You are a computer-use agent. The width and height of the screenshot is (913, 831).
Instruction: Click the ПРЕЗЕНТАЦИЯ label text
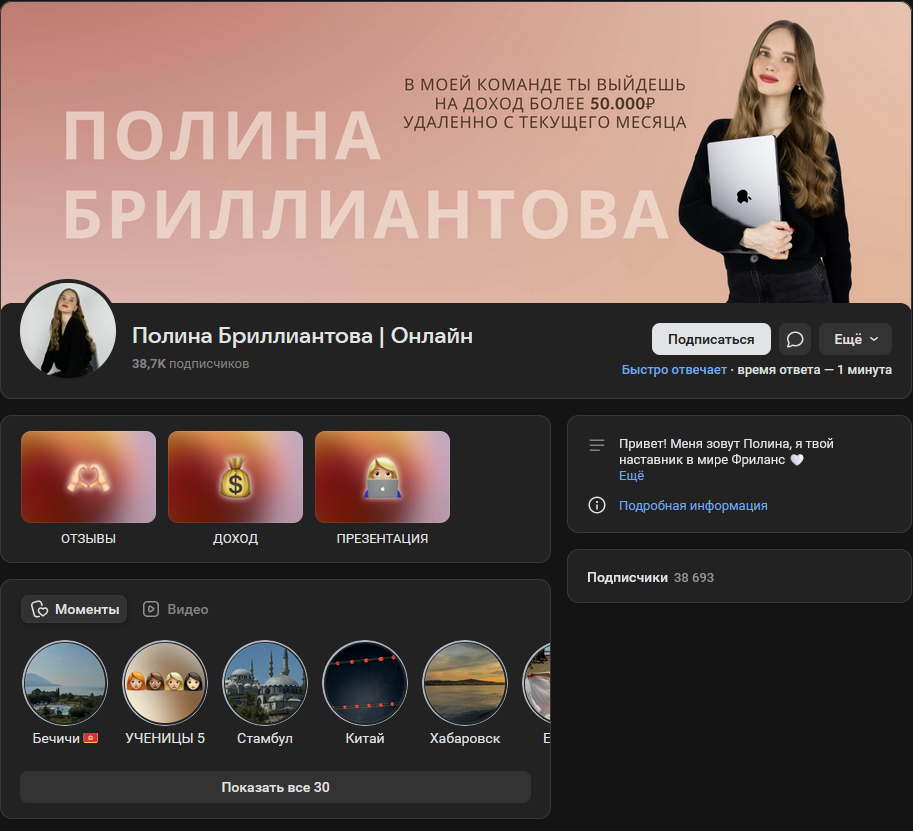coord(383,539)
